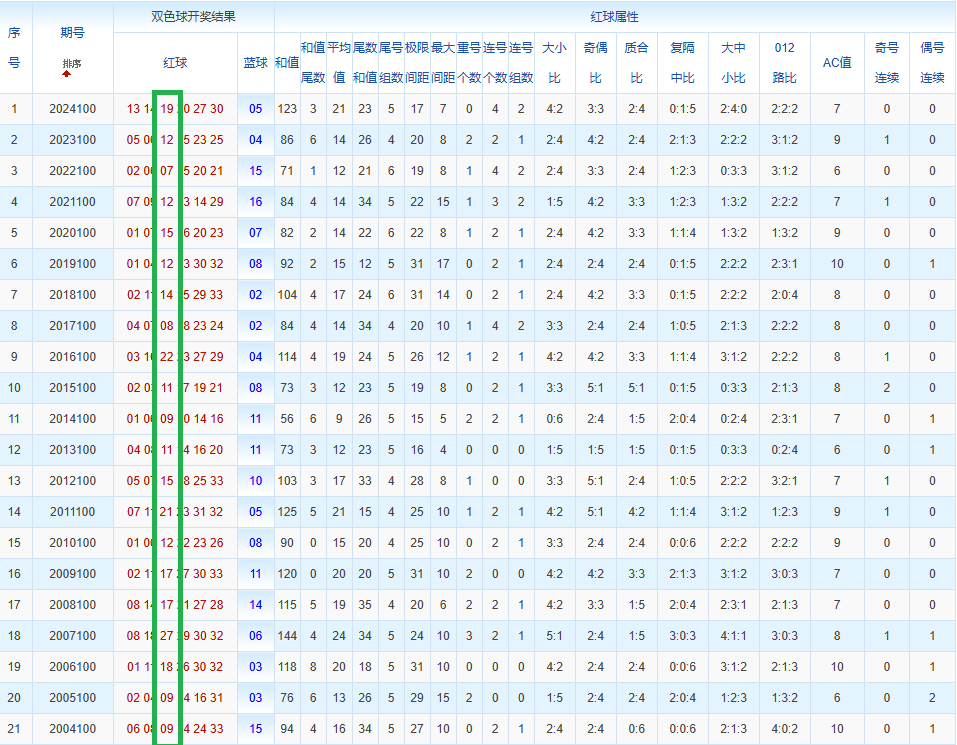Image resolution: width=957 pixels, height=745 pixels.
Task: Select the 双色球开奖结果 header
Action: [x=193, y=16]
